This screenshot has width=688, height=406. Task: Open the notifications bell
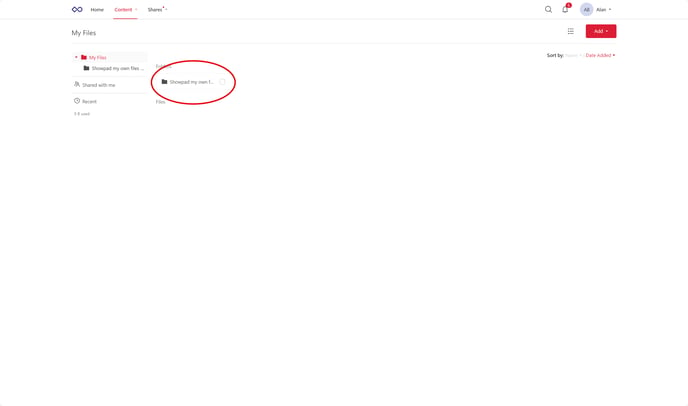[x=565, y=9]
